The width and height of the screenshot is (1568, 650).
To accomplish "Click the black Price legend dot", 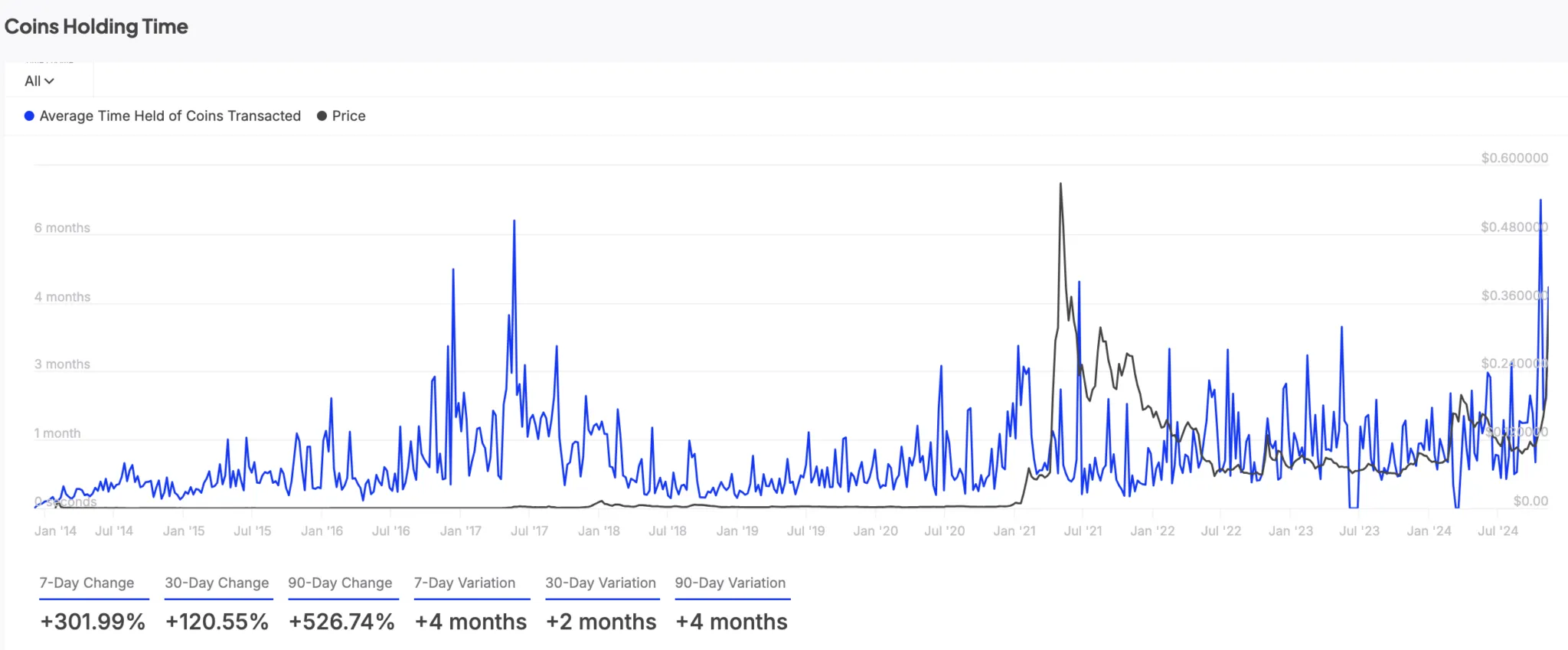I will 321,116.
